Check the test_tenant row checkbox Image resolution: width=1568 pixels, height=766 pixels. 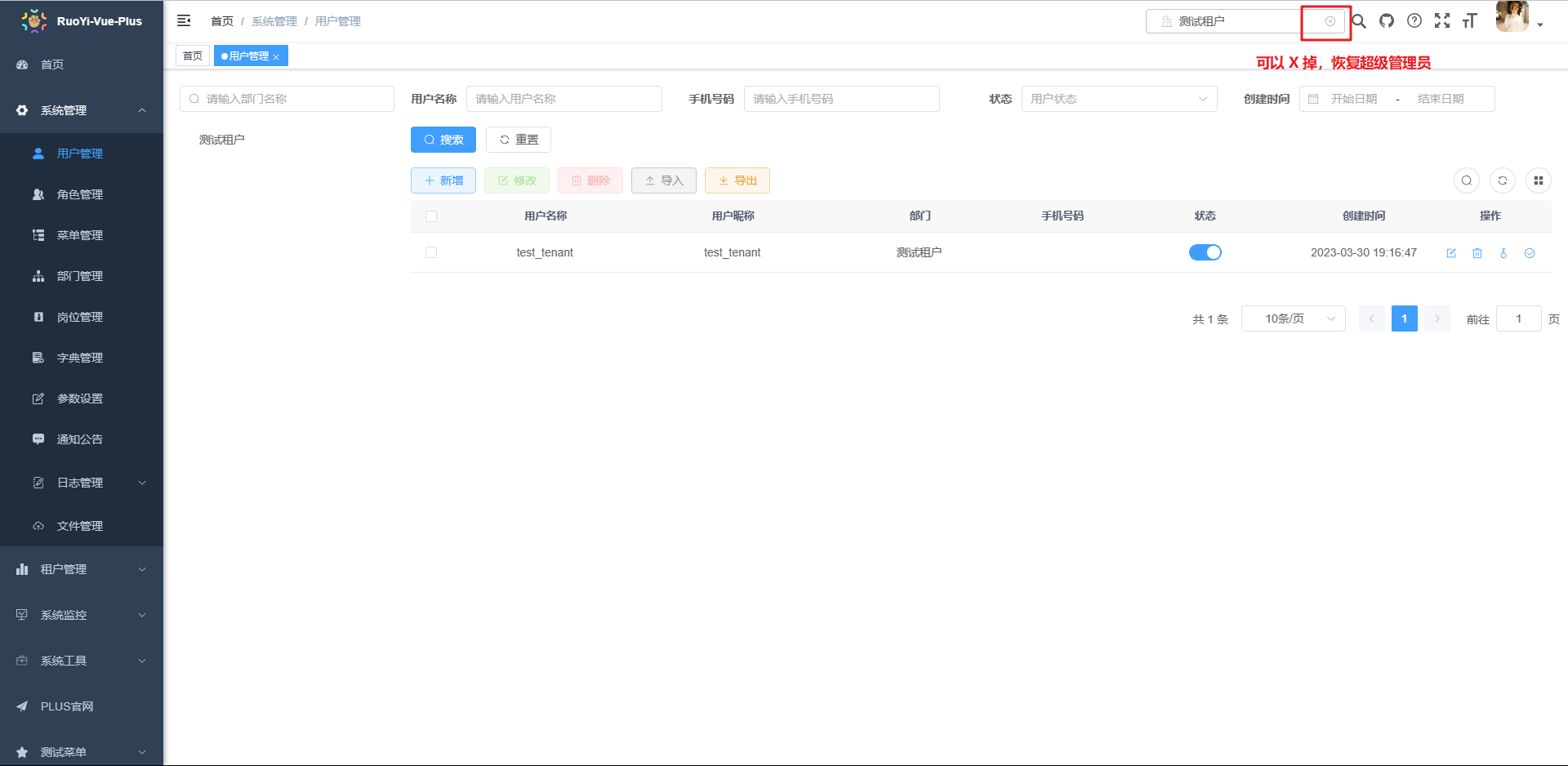click(431, 252)
